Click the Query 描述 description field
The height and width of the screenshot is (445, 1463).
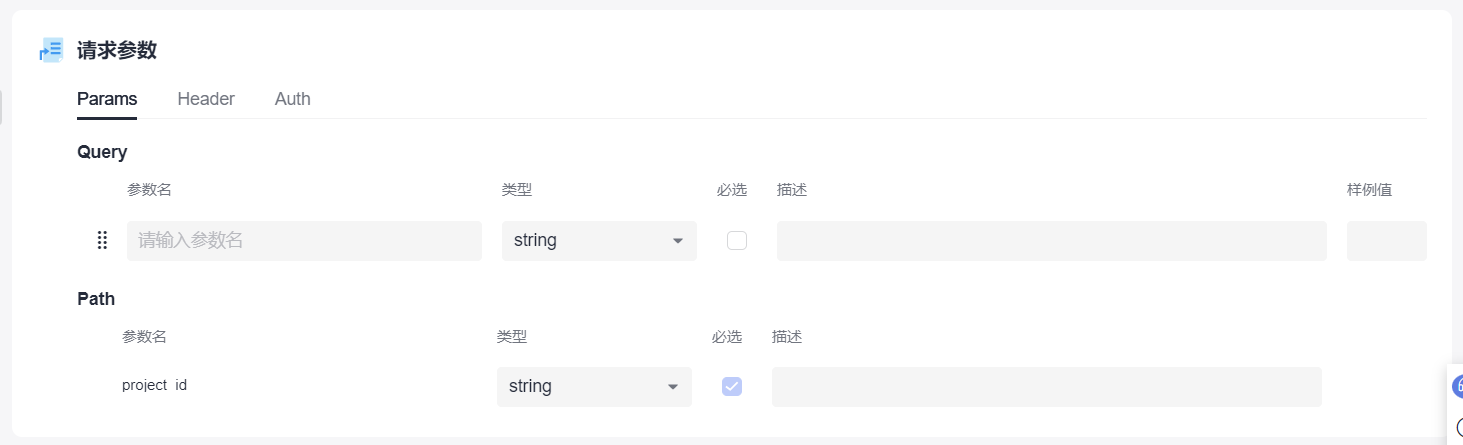(1051, 241)
